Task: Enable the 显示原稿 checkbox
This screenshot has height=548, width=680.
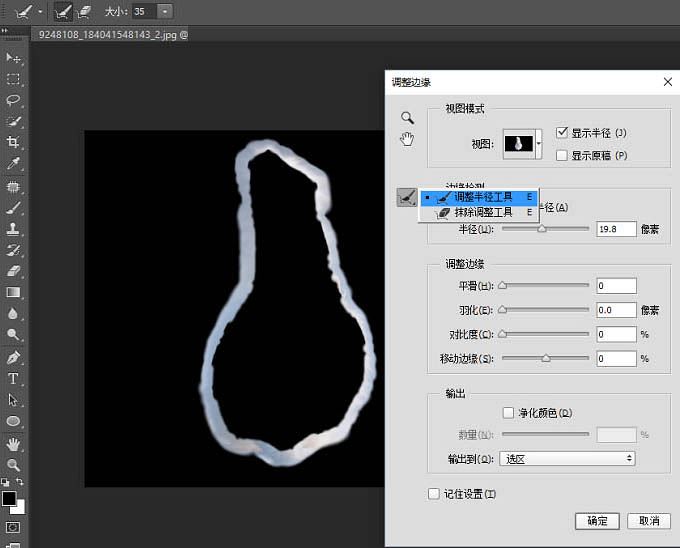Action: point(562,155)
